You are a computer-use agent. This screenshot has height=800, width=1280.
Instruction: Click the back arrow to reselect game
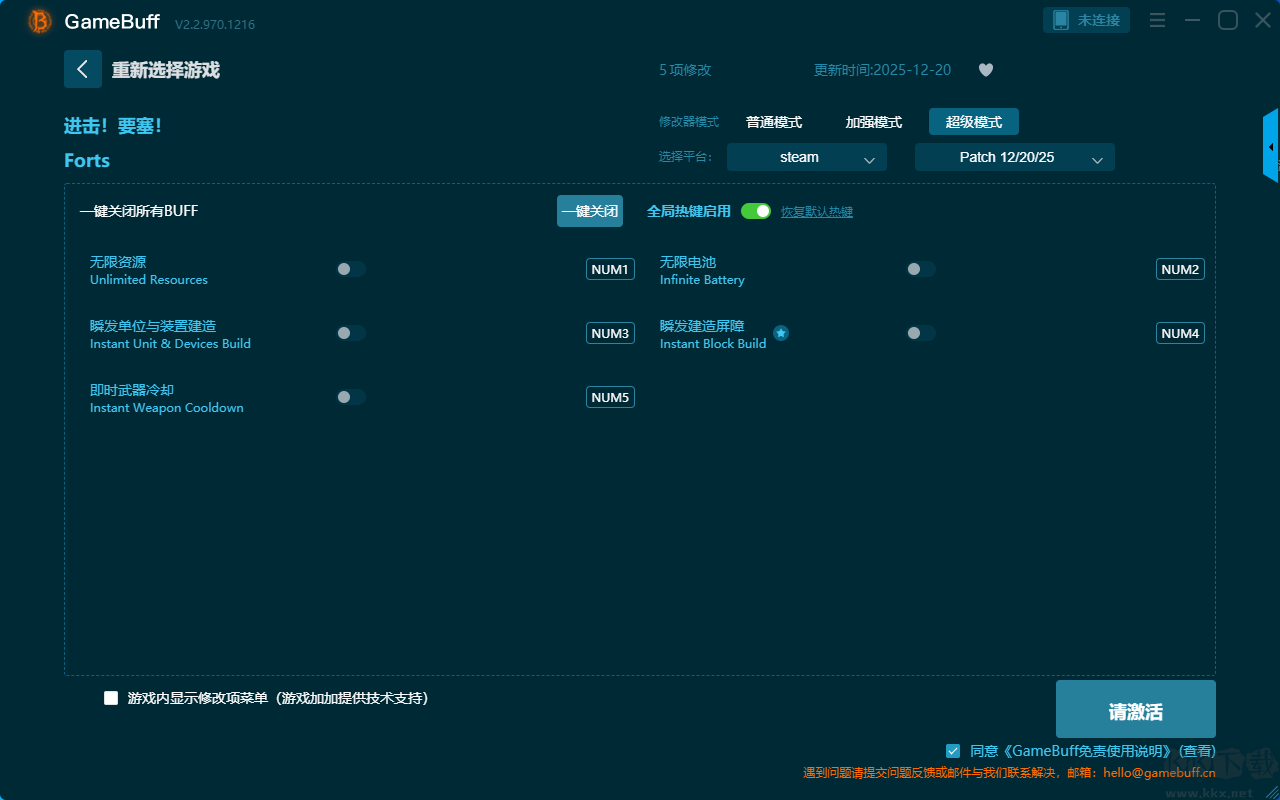pos(82,69)
